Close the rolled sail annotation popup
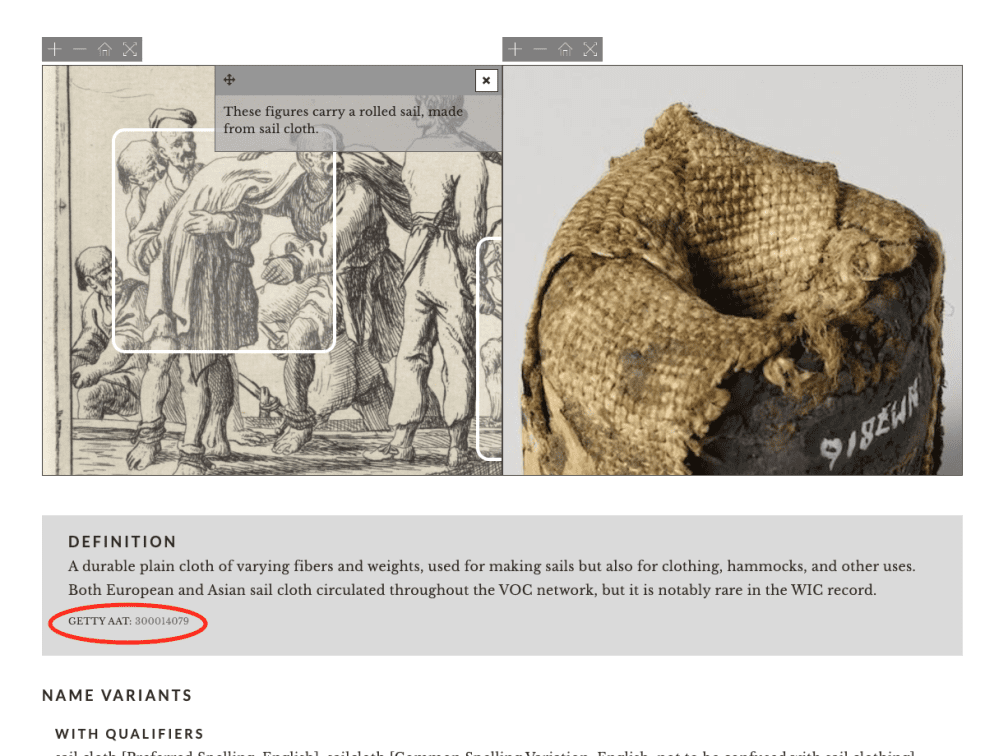The height and width of the screenshot is (756, 1008). (486, 80)
